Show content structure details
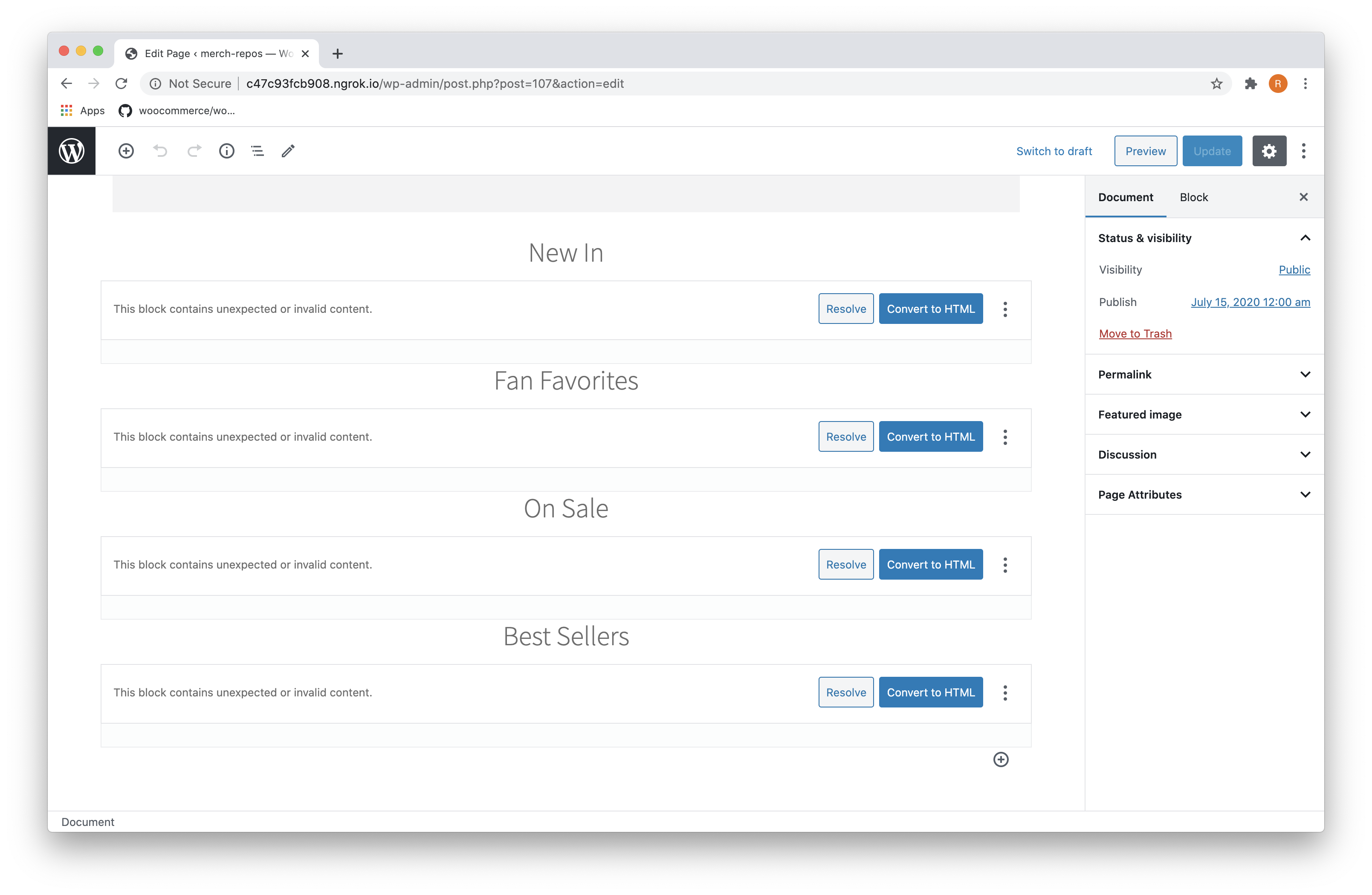 tap(226, 150)
